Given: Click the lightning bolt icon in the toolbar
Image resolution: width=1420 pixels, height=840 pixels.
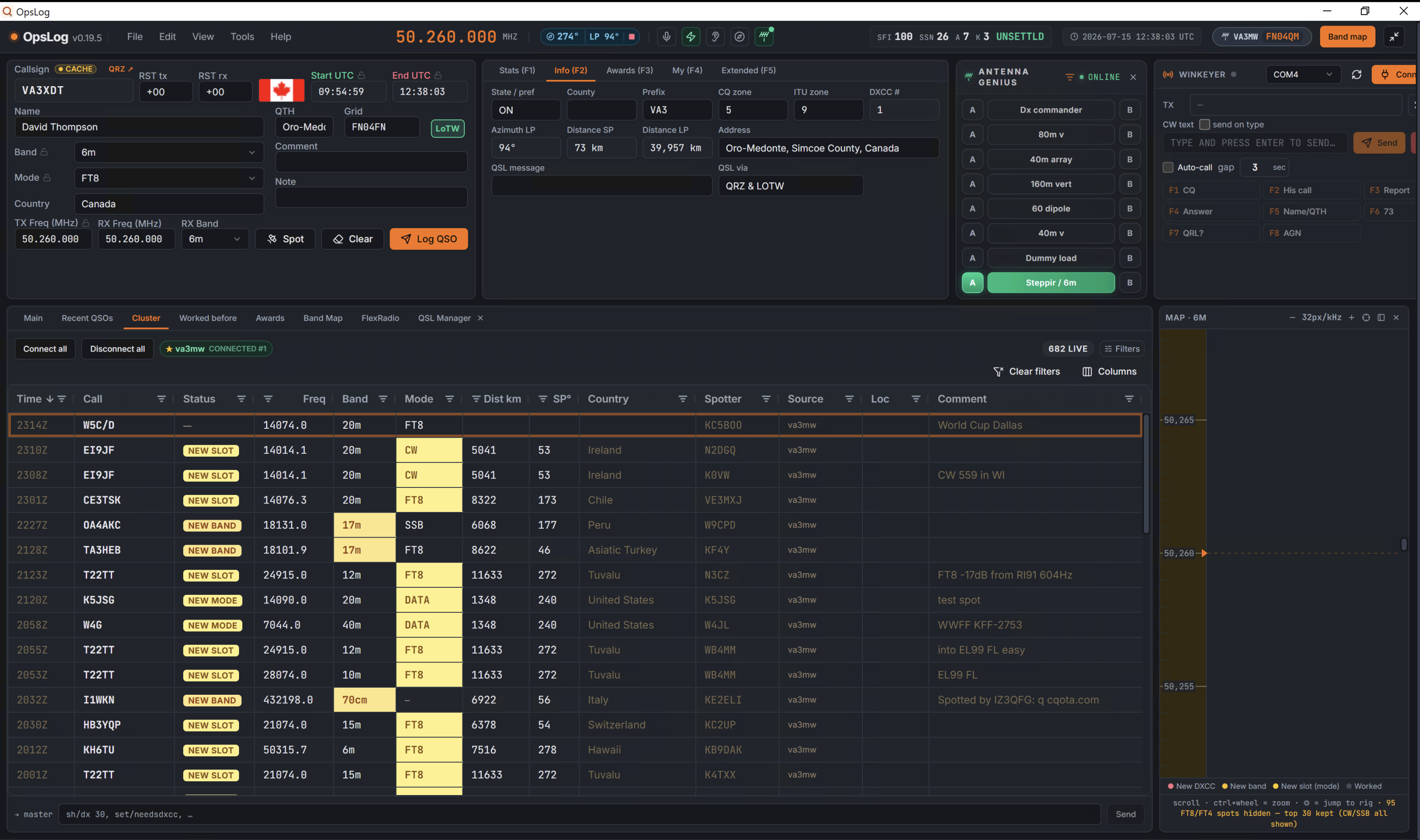Looking at the screenshot, I should point(691,37).
